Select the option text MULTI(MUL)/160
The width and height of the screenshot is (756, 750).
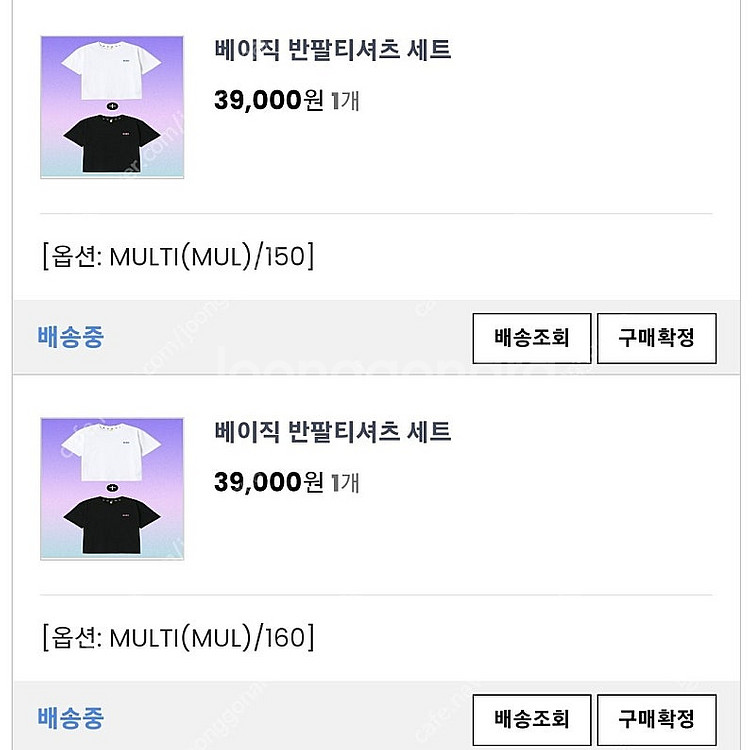(207, 638)
